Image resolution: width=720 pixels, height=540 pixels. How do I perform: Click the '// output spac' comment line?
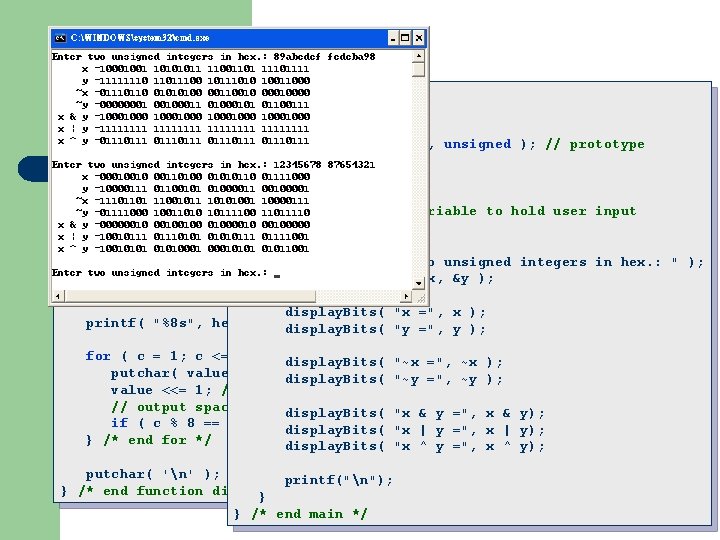coord(169,407)
